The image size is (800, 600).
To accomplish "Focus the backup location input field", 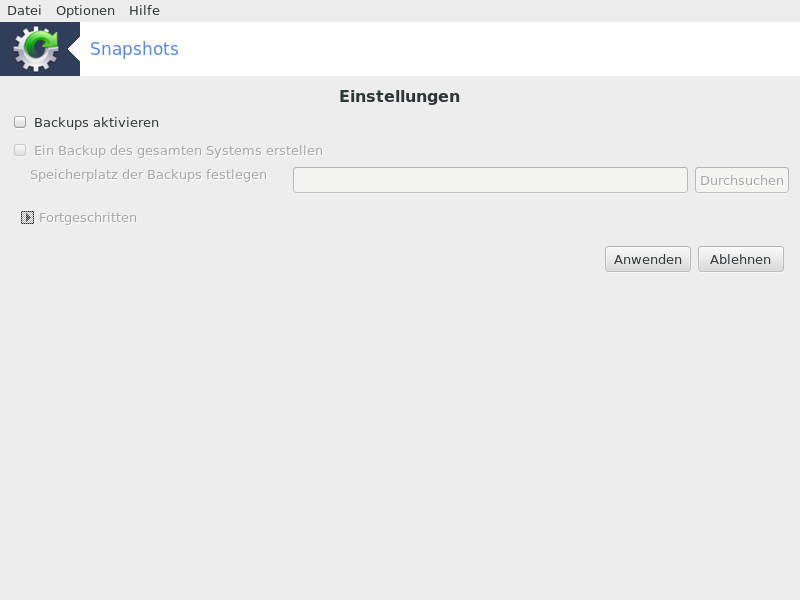I will point(490,180).
